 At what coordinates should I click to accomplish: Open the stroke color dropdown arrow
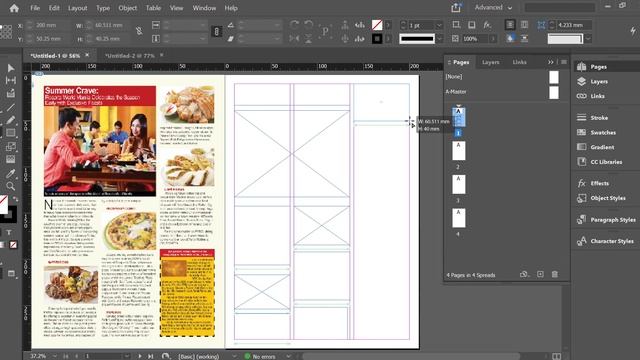click(388, 39)
